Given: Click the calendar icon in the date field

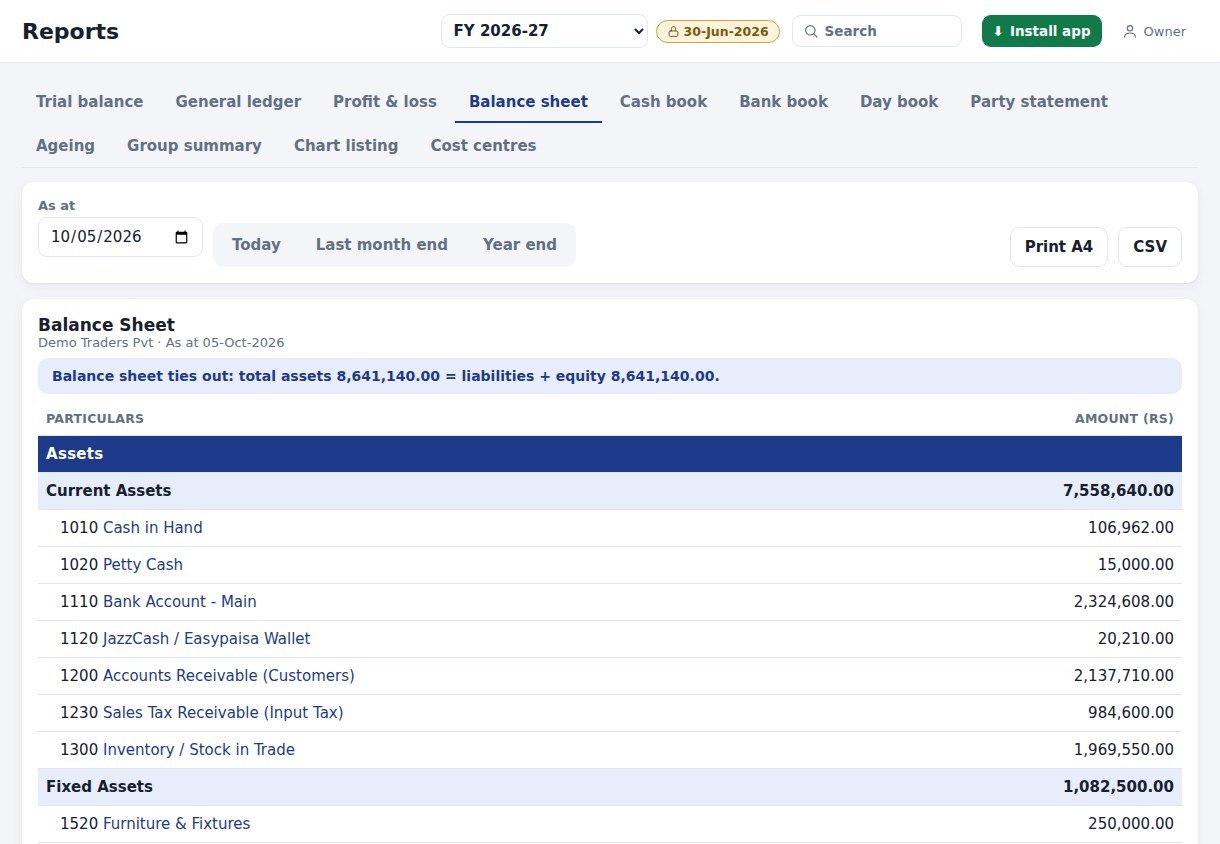Looking at the screenshot, I should (181, 237).
